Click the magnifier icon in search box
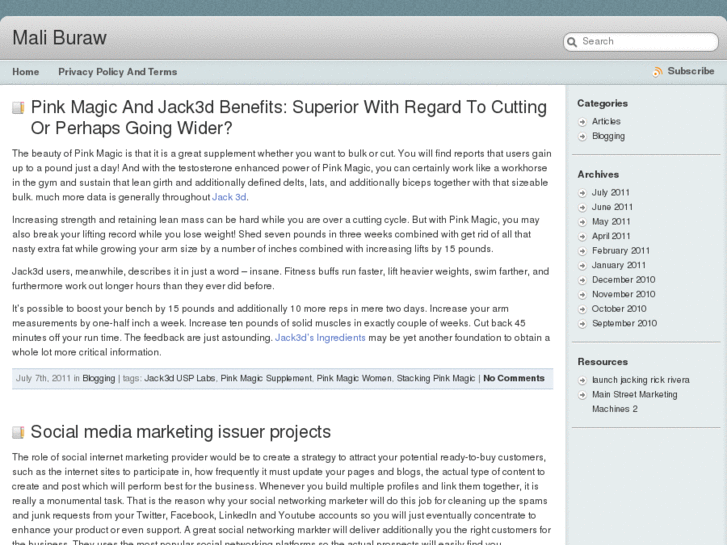727x545 pixels. (x=572, y=42)
